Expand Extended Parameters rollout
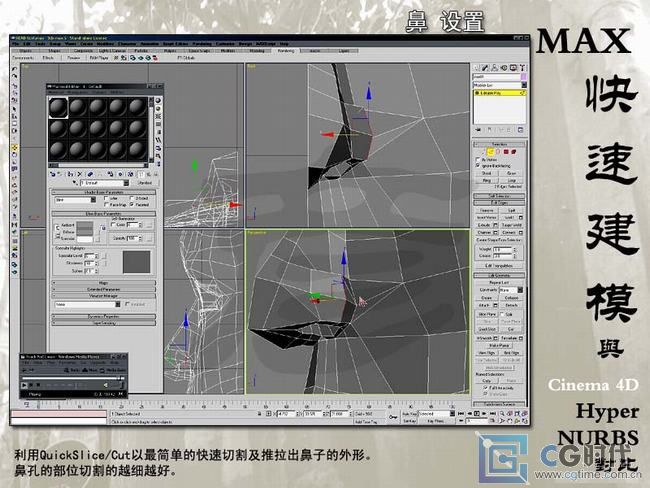This screenshot has height=488, width=650. 104,289
